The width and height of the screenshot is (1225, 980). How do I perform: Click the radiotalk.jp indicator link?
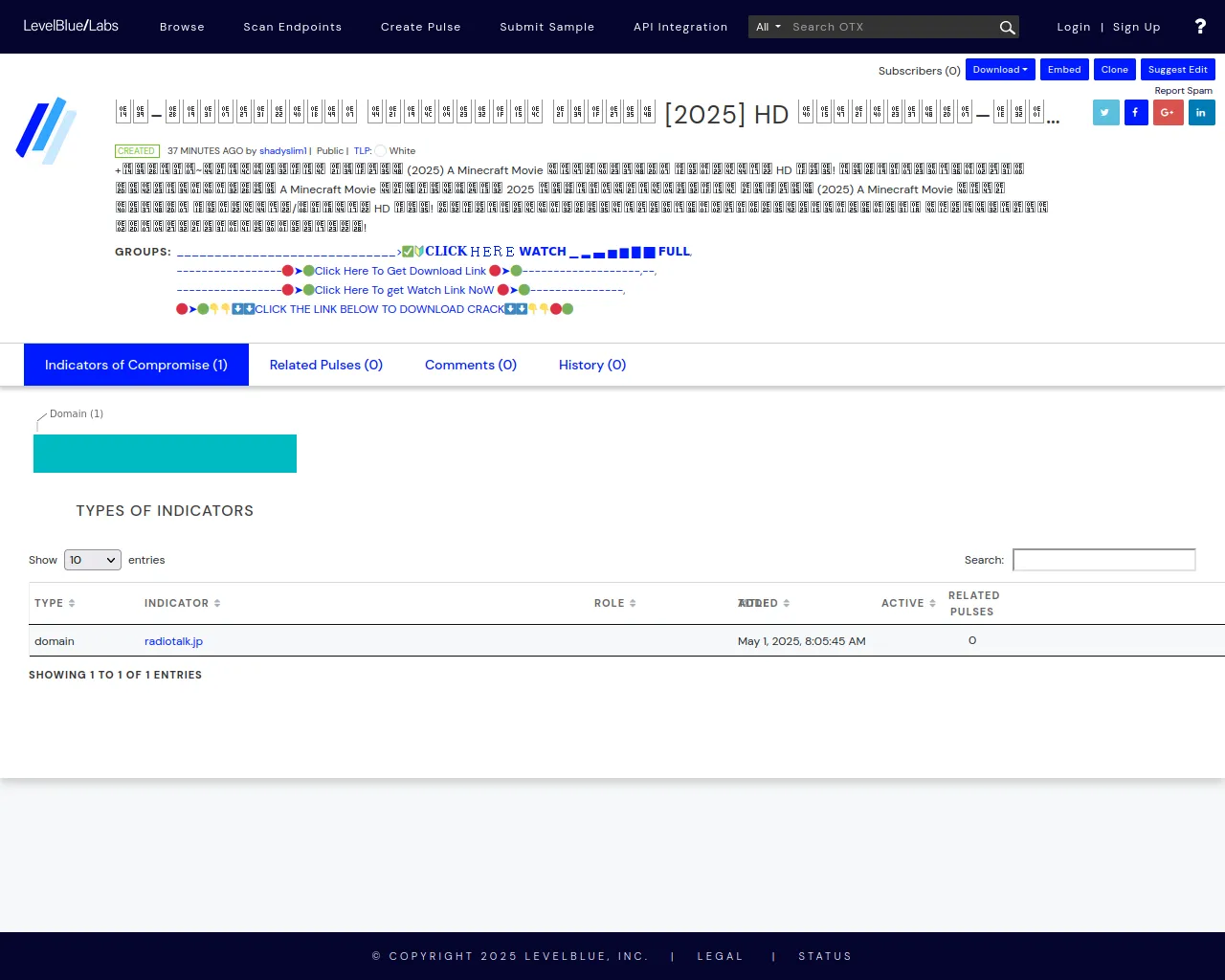coord(173,641)
